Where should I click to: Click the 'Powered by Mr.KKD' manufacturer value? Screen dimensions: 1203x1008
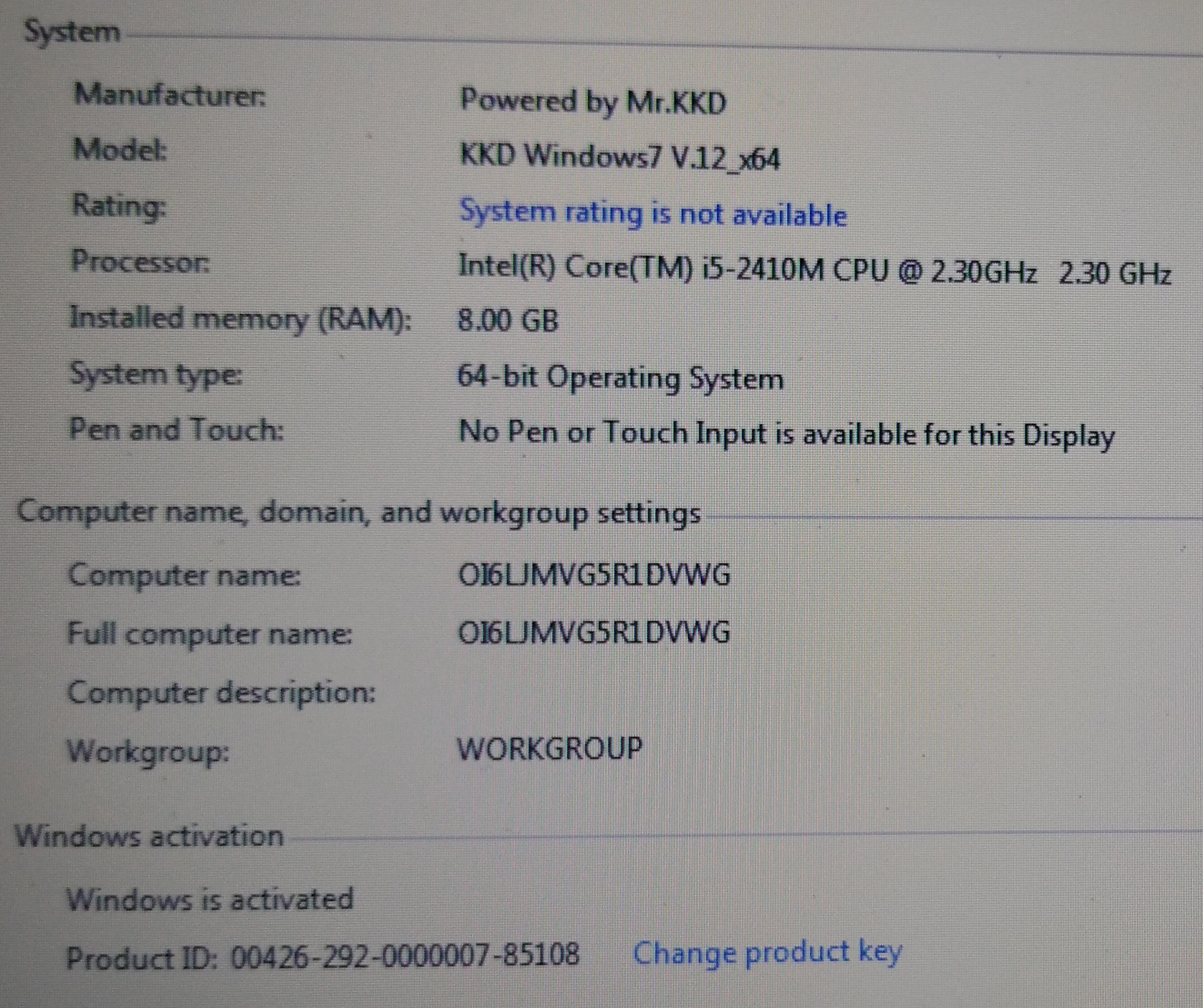coord(593,102)
